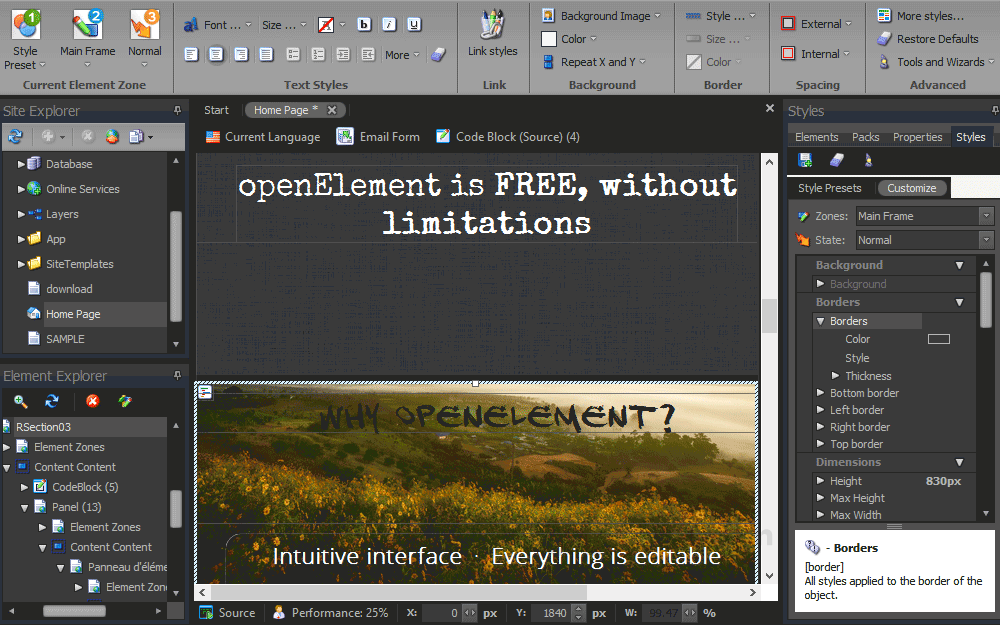Toggle underline text formatting

(414, 23)
